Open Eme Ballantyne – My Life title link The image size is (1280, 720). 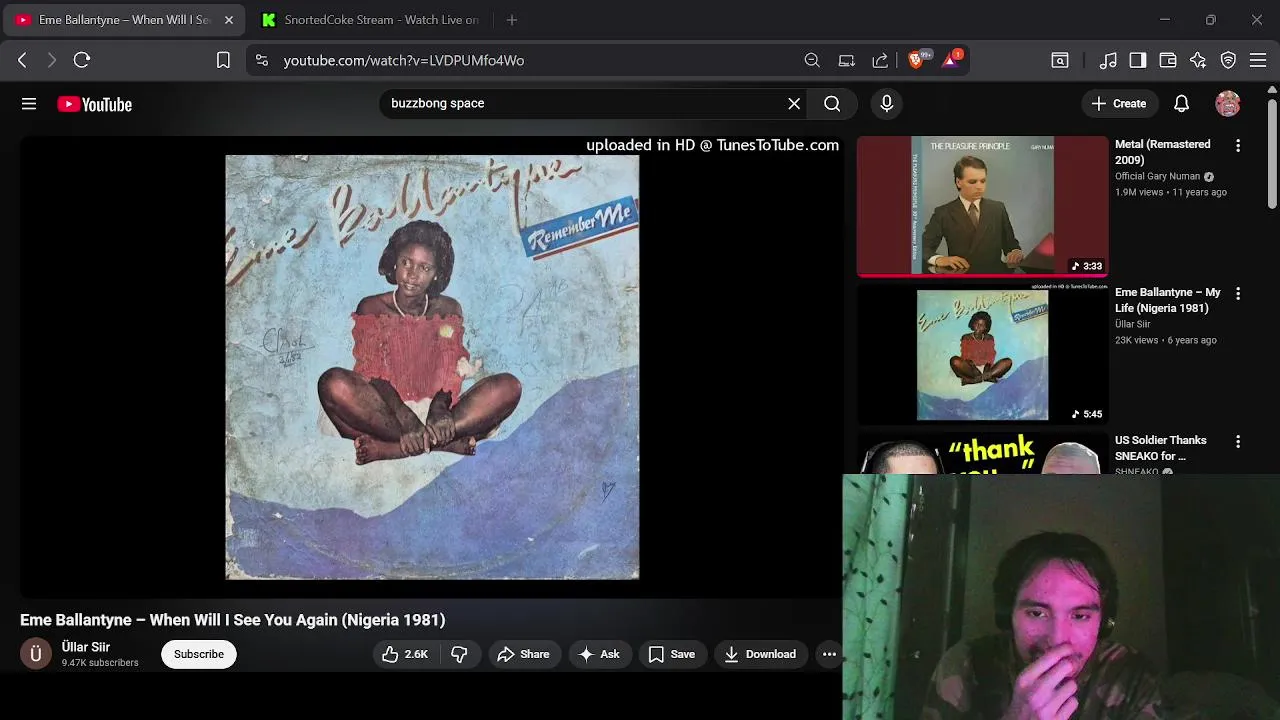(1168, 300)
